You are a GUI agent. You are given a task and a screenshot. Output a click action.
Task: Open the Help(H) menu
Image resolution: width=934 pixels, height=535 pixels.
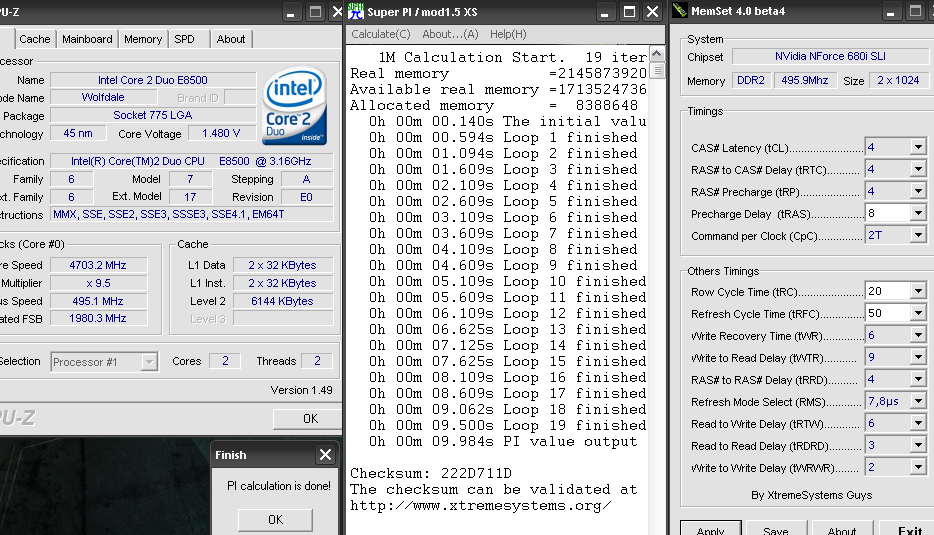tap(508, 34)
